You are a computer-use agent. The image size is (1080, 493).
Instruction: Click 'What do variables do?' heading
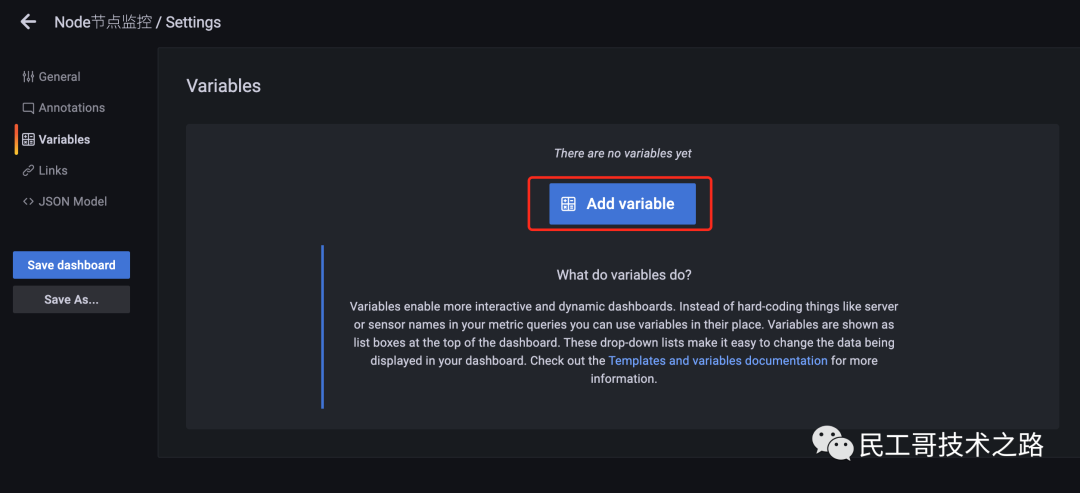(x=623, y=275)
